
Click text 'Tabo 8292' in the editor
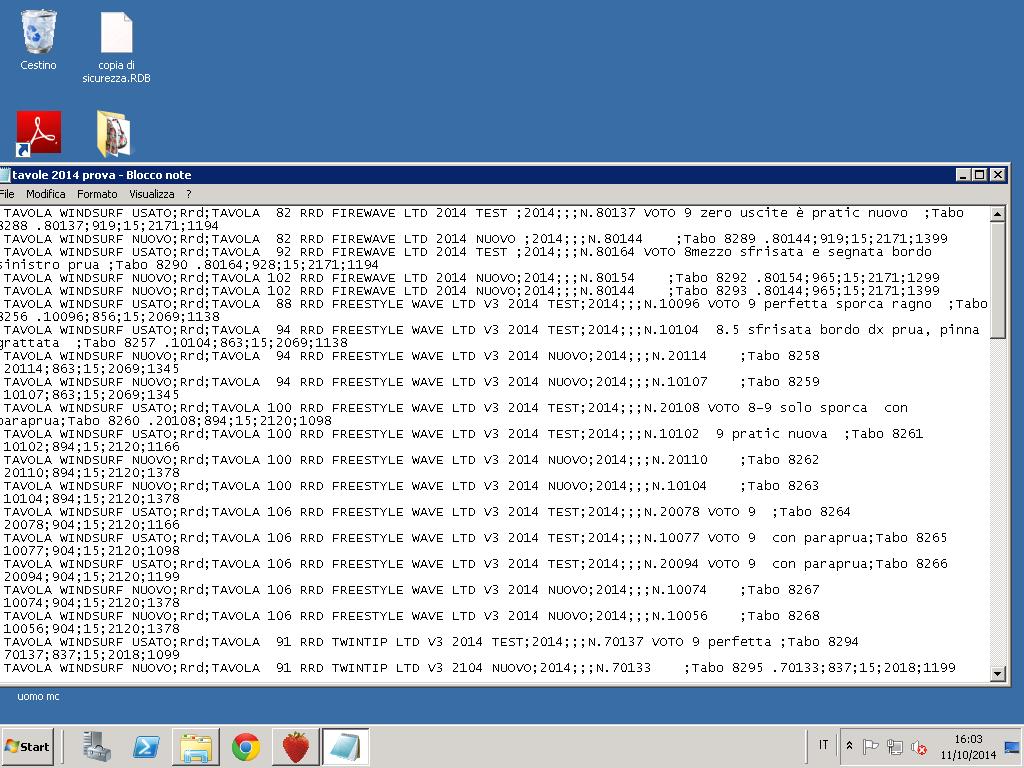click(712, 278)
